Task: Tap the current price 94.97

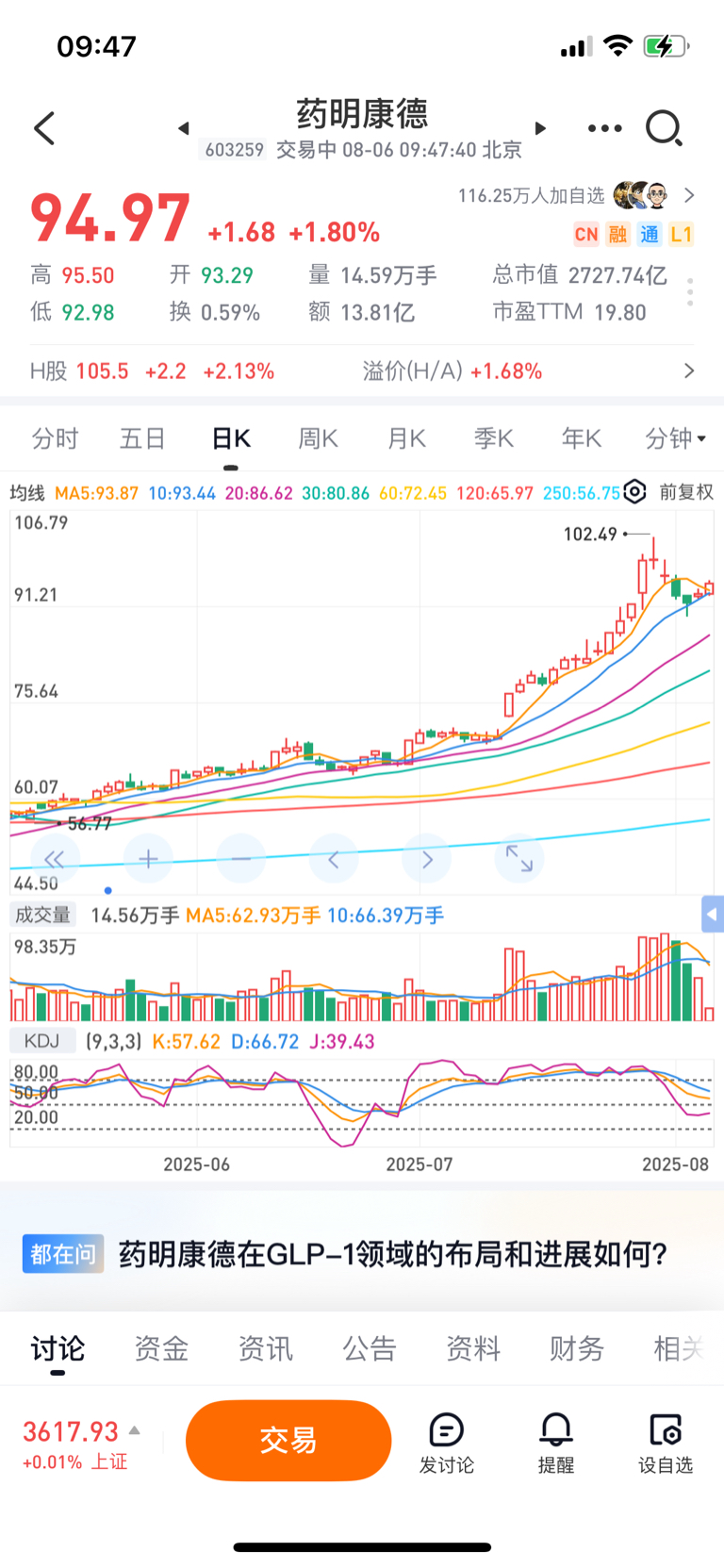Action: tap(110, 219)
